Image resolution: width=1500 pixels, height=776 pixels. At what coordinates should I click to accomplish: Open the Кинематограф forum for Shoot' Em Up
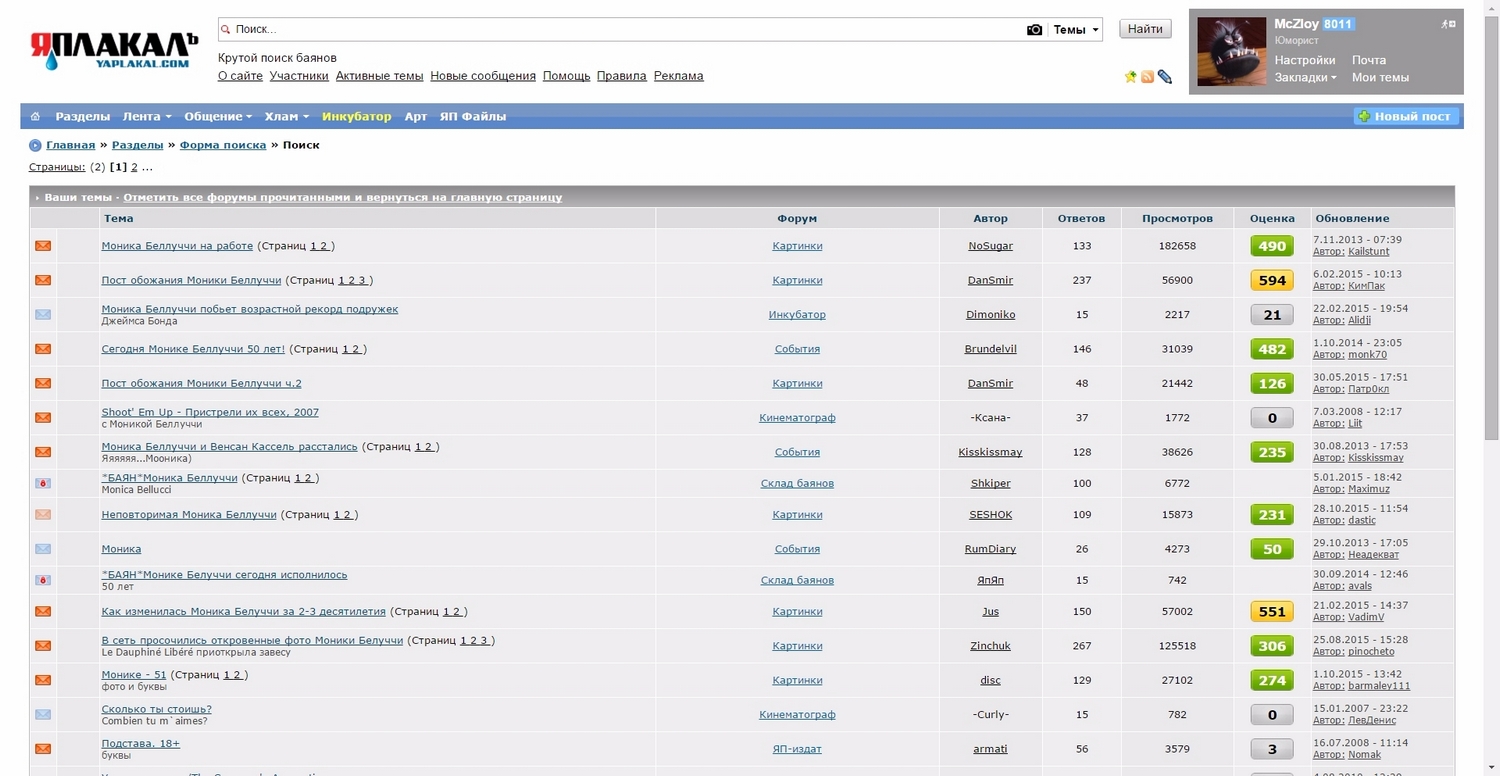pos(797,418)
